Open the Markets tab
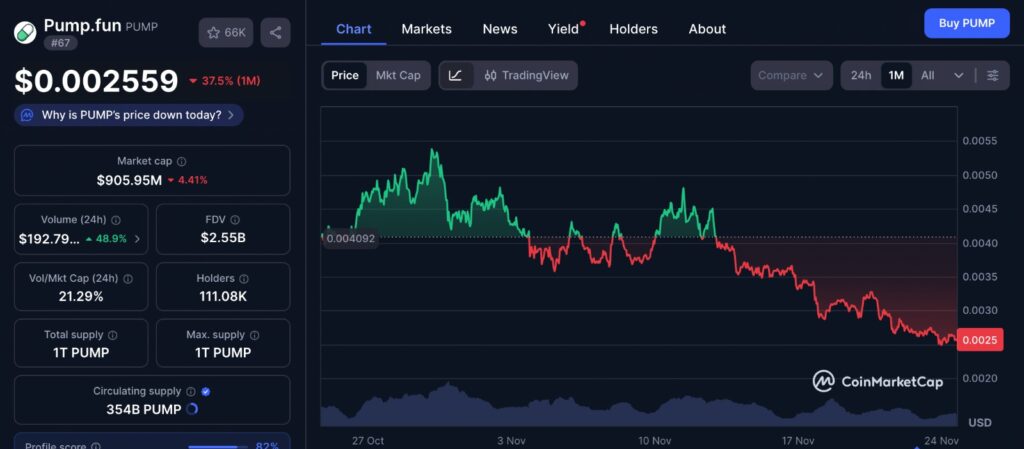 [x=426, y=29]
